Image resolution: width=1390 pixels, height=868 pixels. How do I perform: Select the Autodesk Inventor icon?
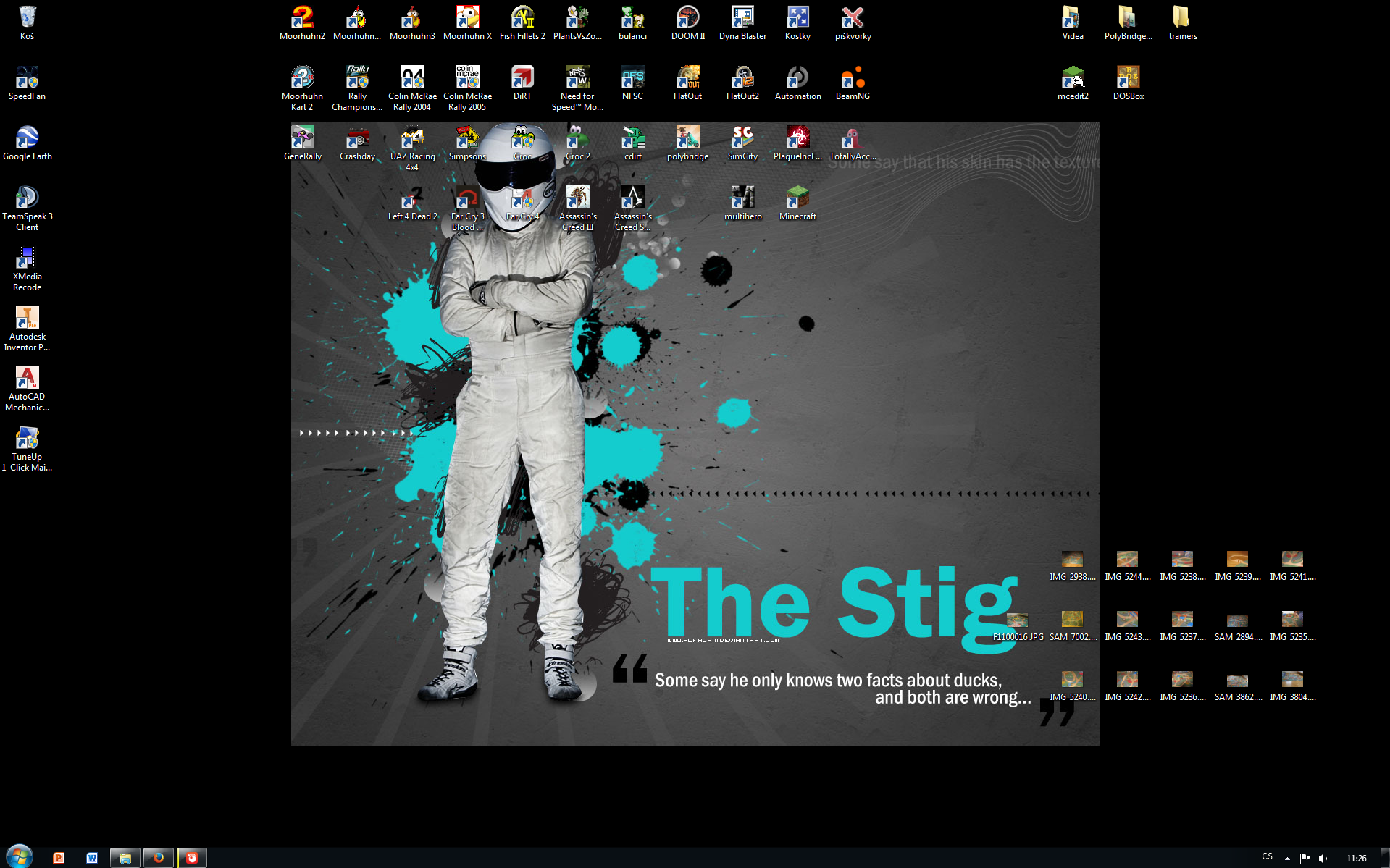27,329
